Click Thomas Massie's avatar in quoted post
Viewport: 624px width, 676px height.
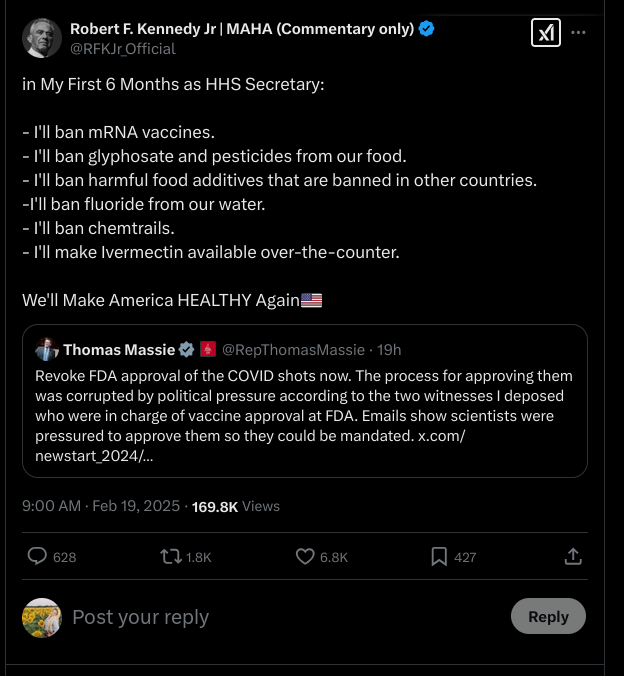click(46, 349)
